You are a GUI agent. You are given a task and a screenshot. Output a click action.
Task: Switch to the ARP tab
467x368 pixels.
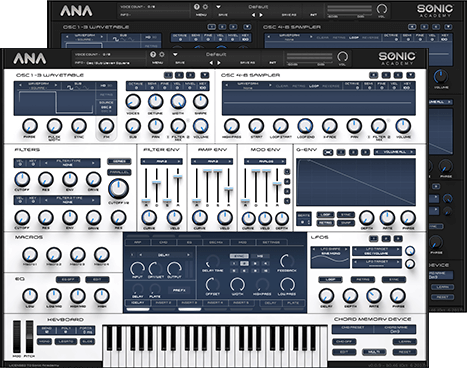click(138, 242)
